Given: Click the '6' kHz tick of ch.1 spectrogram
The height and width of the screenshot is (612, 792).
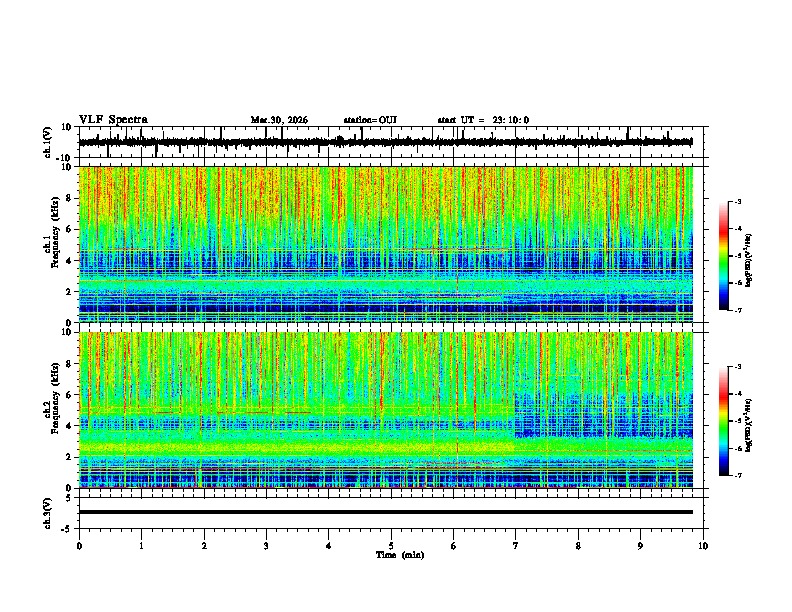Looking at the screenshot, I should point(70,229).
